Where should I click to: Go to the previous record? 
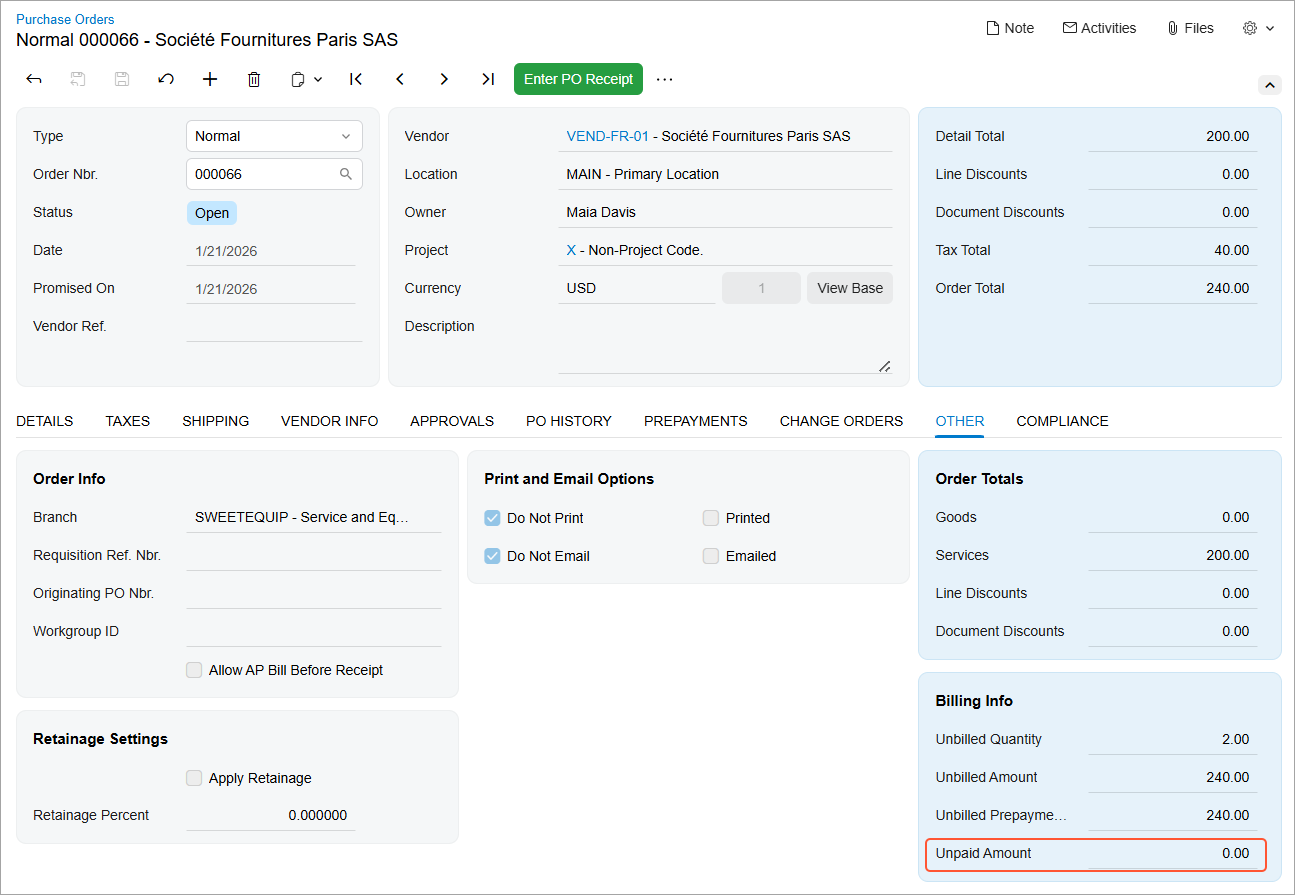click(400, 79)
